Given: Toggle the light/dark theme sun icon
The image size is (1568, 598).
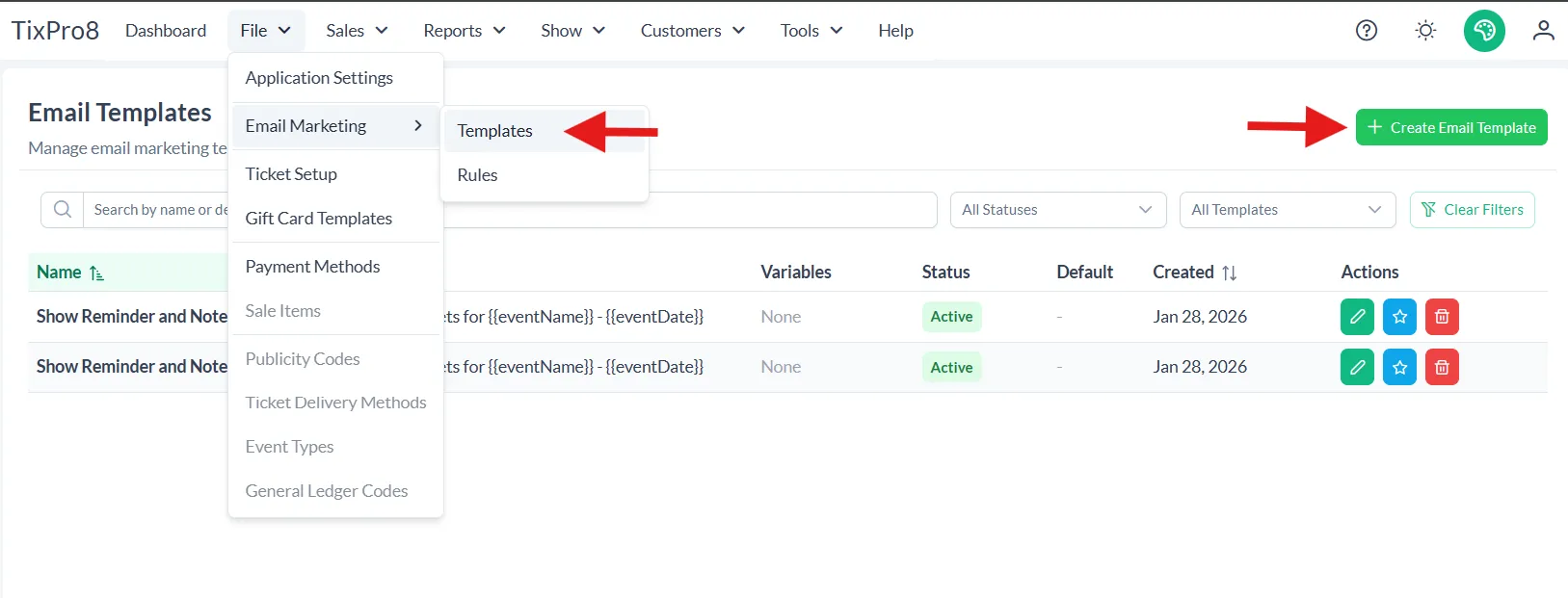Looking at the screenshot, I should [1425, 31].
